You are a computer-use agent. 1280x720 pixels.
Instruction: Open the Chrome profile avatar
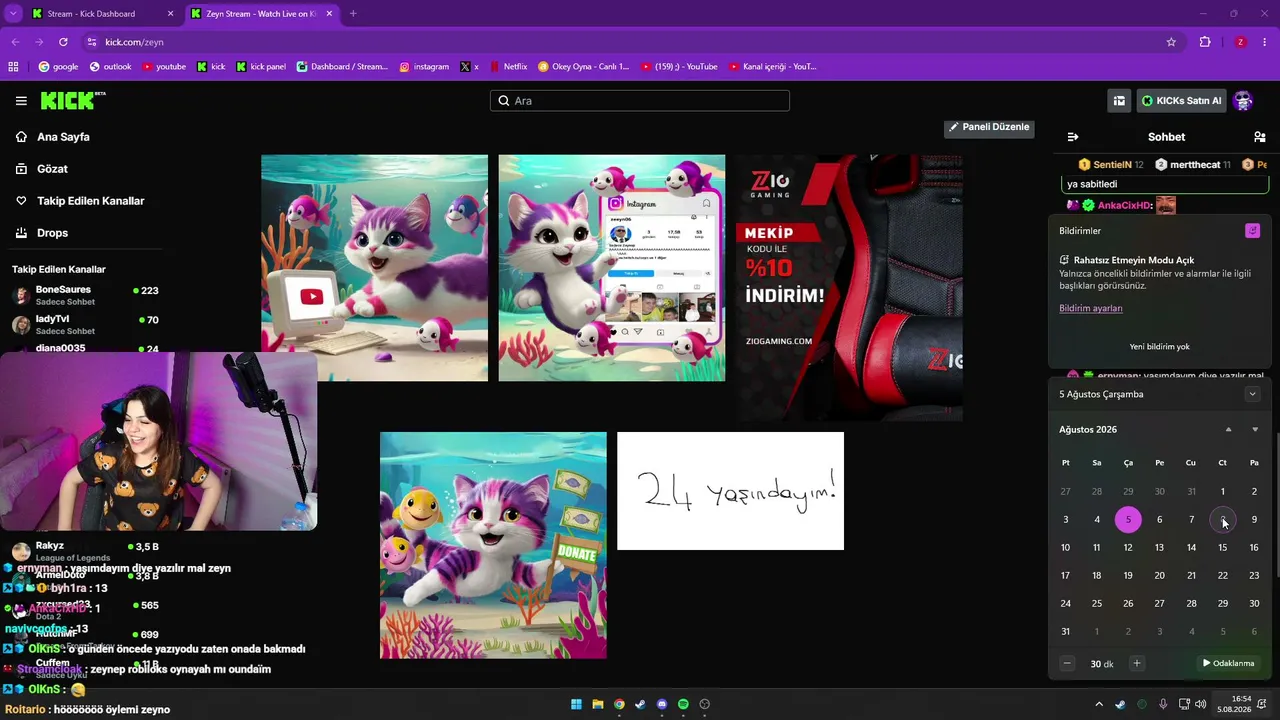pos(1240,42)
